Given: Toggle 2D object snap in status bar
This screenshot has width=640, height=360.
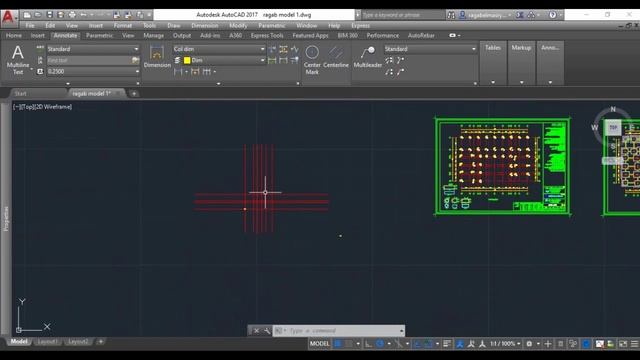Looking at the screenshot, I should (428, 344).
